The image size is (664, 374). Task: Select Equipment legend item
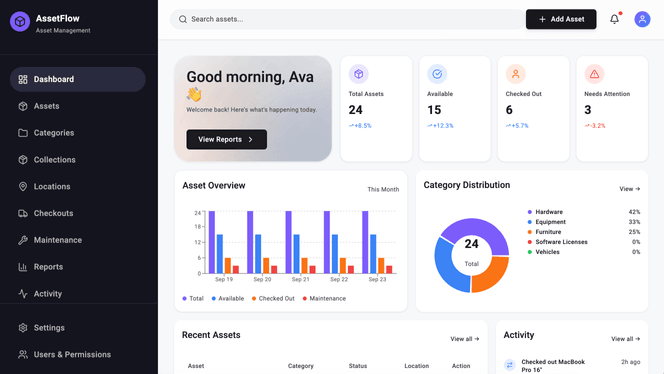(584, 222)
